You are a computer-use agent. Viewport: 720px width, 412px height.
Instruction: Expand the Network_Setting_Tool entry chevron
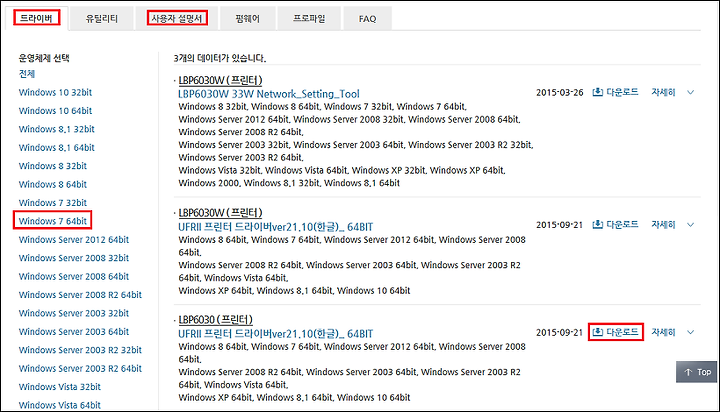click(x=691, y=92)
